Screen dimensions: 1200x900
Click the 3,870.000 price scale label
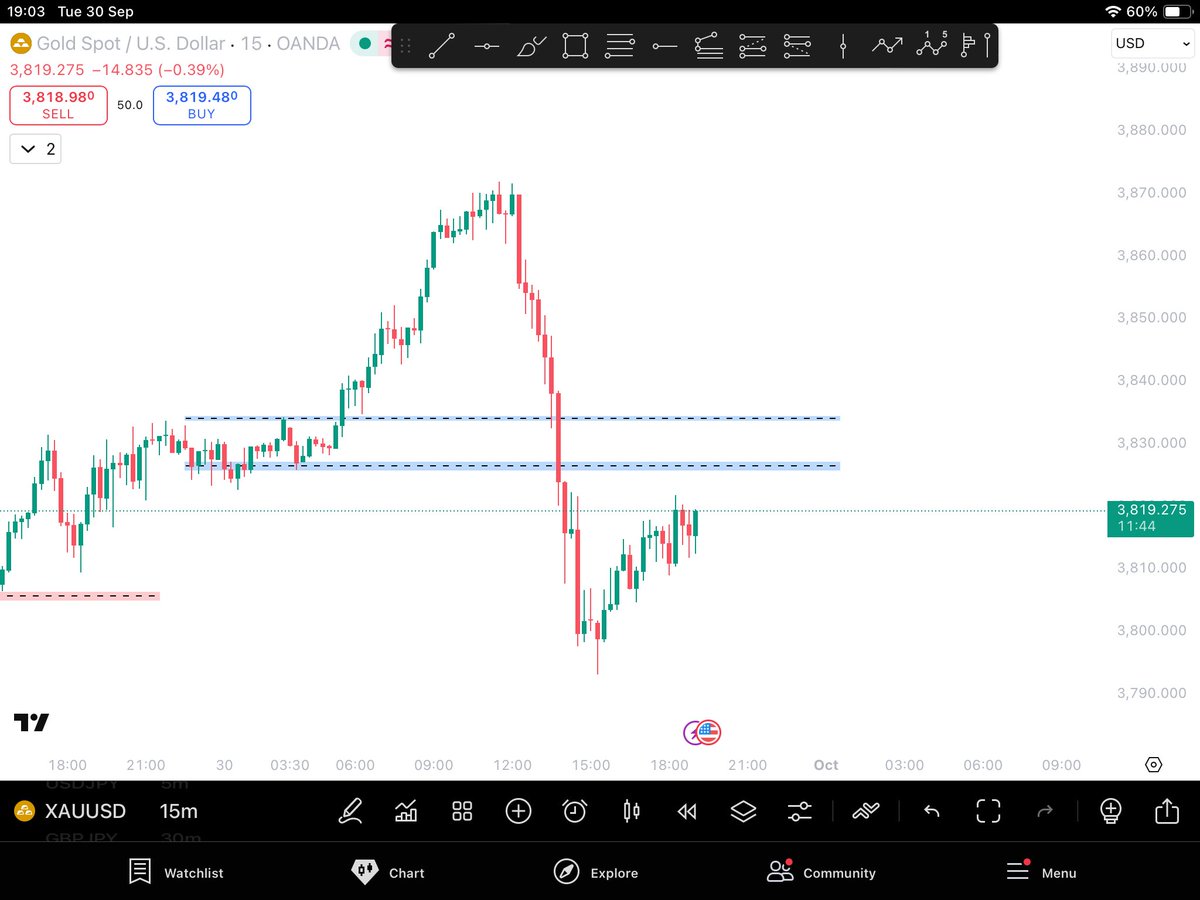(x=1151, y=193)
